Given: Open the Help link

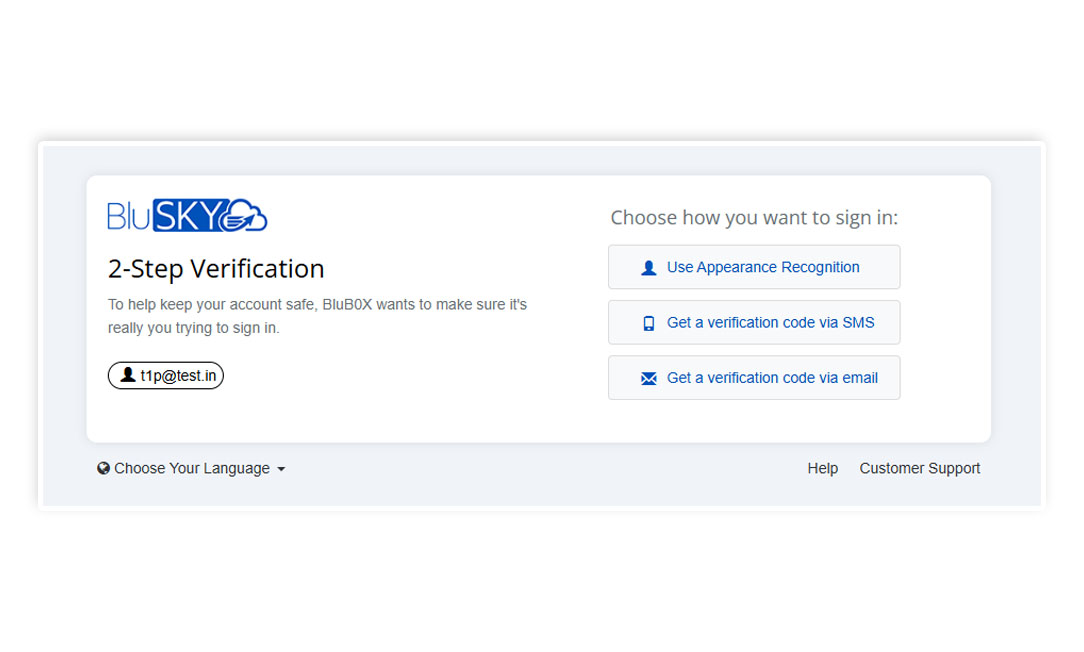Looking at the screenshot, I should click(x=822, y=468).
